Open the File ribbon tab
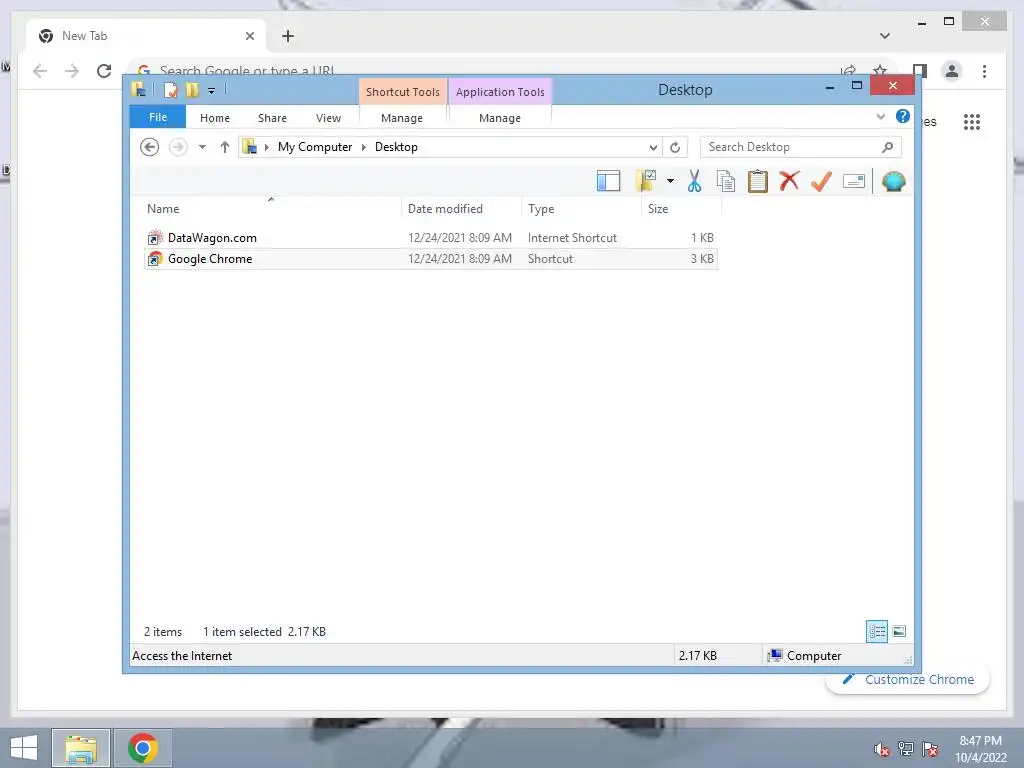Image resolution: width=1024 pixels, height=768 pixels. click(157, 117)
